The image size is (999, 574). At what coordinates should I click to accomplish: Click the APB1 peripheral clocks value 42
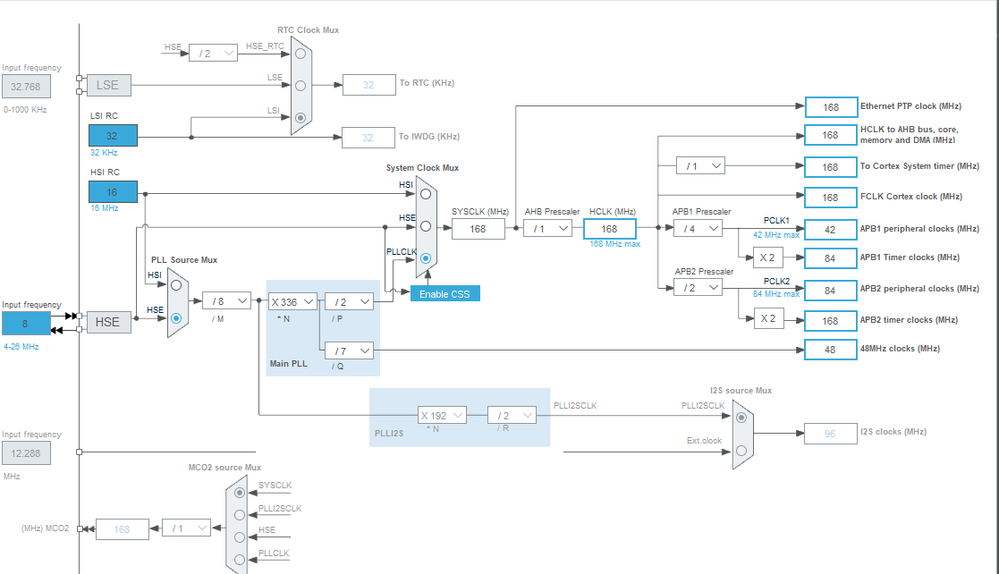831,229
